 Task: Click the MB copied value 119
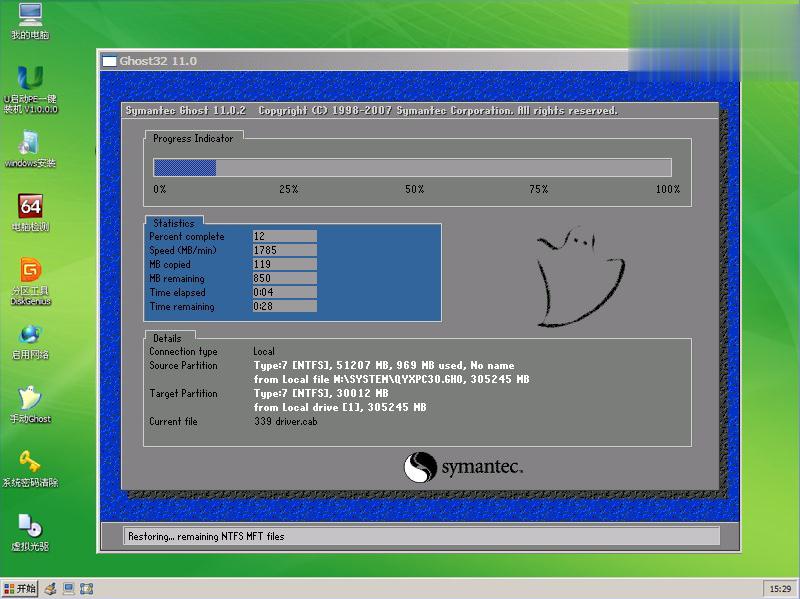click(285, 264)
